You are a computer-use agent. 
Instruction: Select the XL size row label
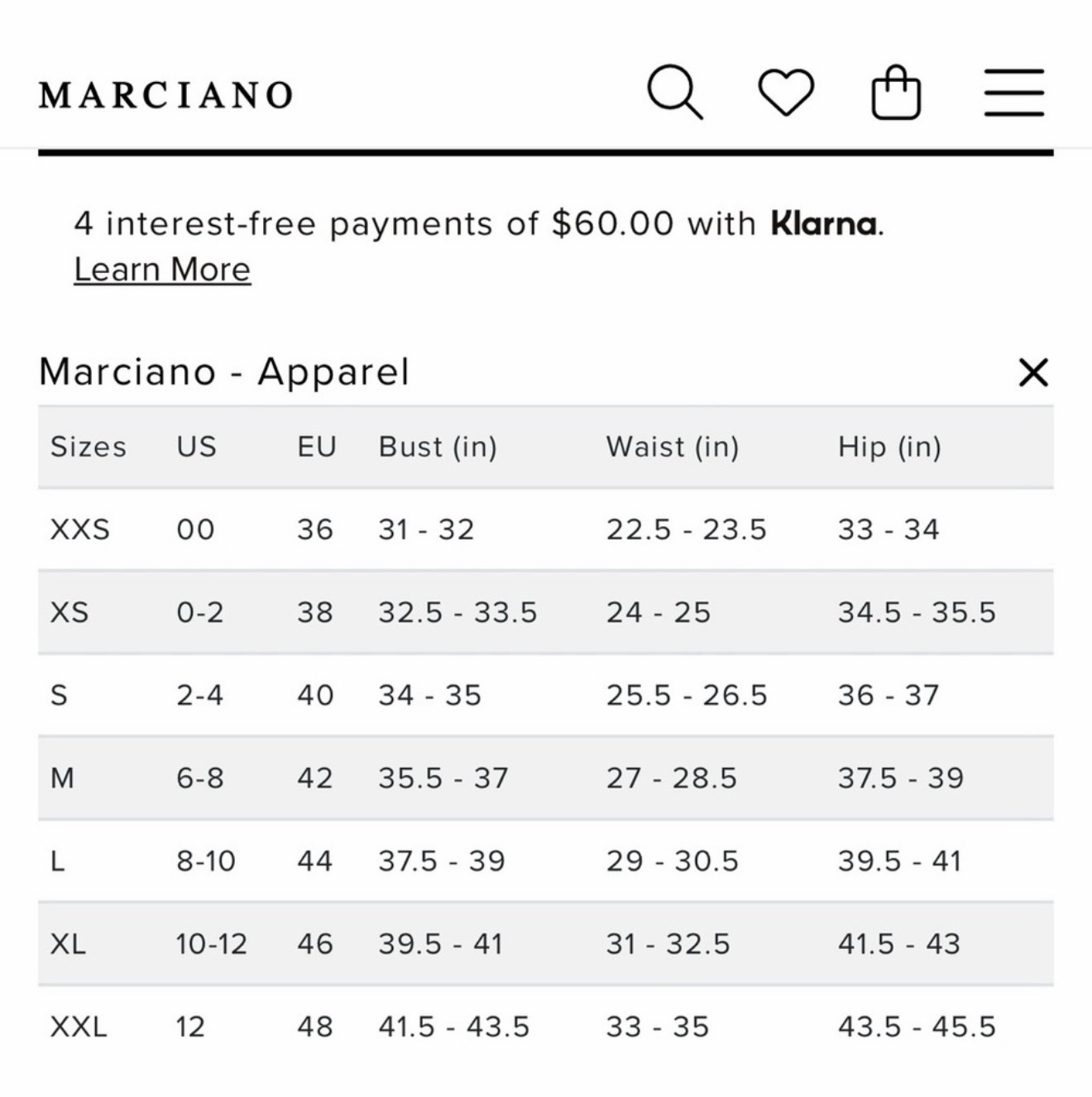coord(68,944)
